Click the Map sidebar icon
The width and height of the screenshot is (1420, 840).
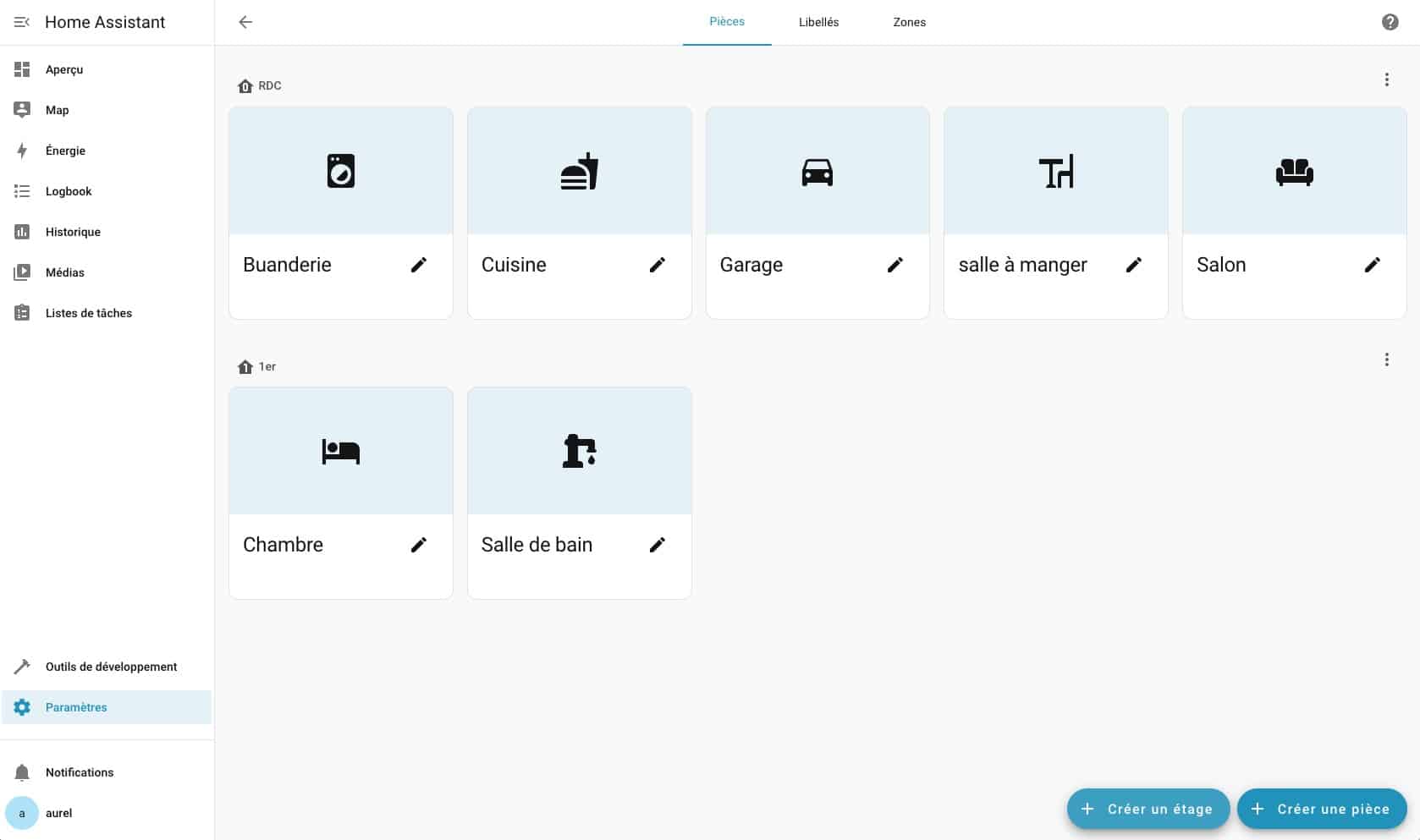coord(22,110)
